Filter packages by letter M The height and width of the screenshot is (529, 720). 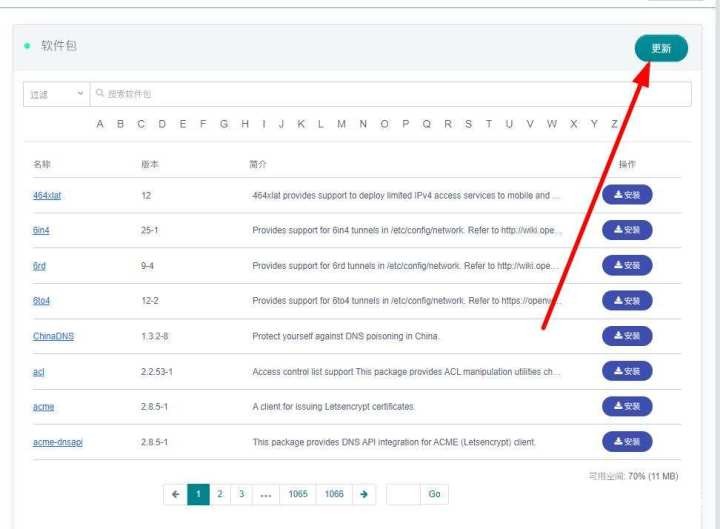tap(341, 124)
